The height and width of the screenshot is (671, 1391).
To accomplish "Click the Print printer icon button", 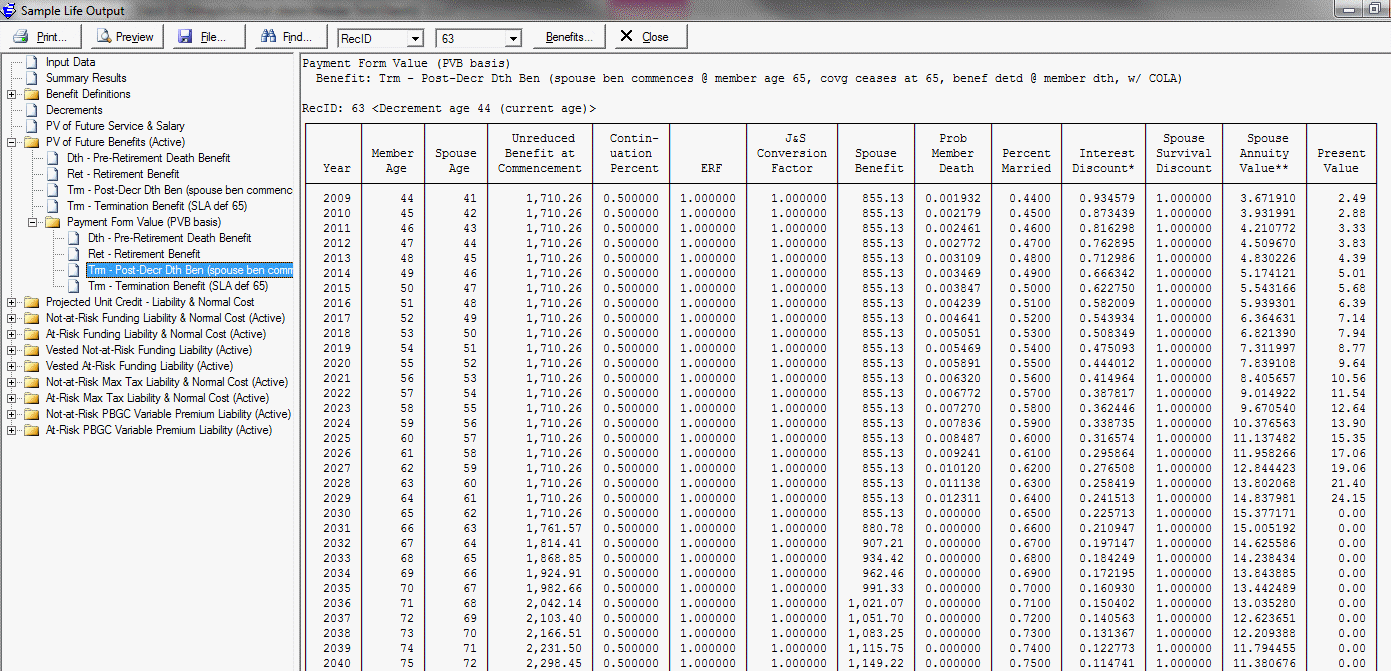I will tap(21, 37).
